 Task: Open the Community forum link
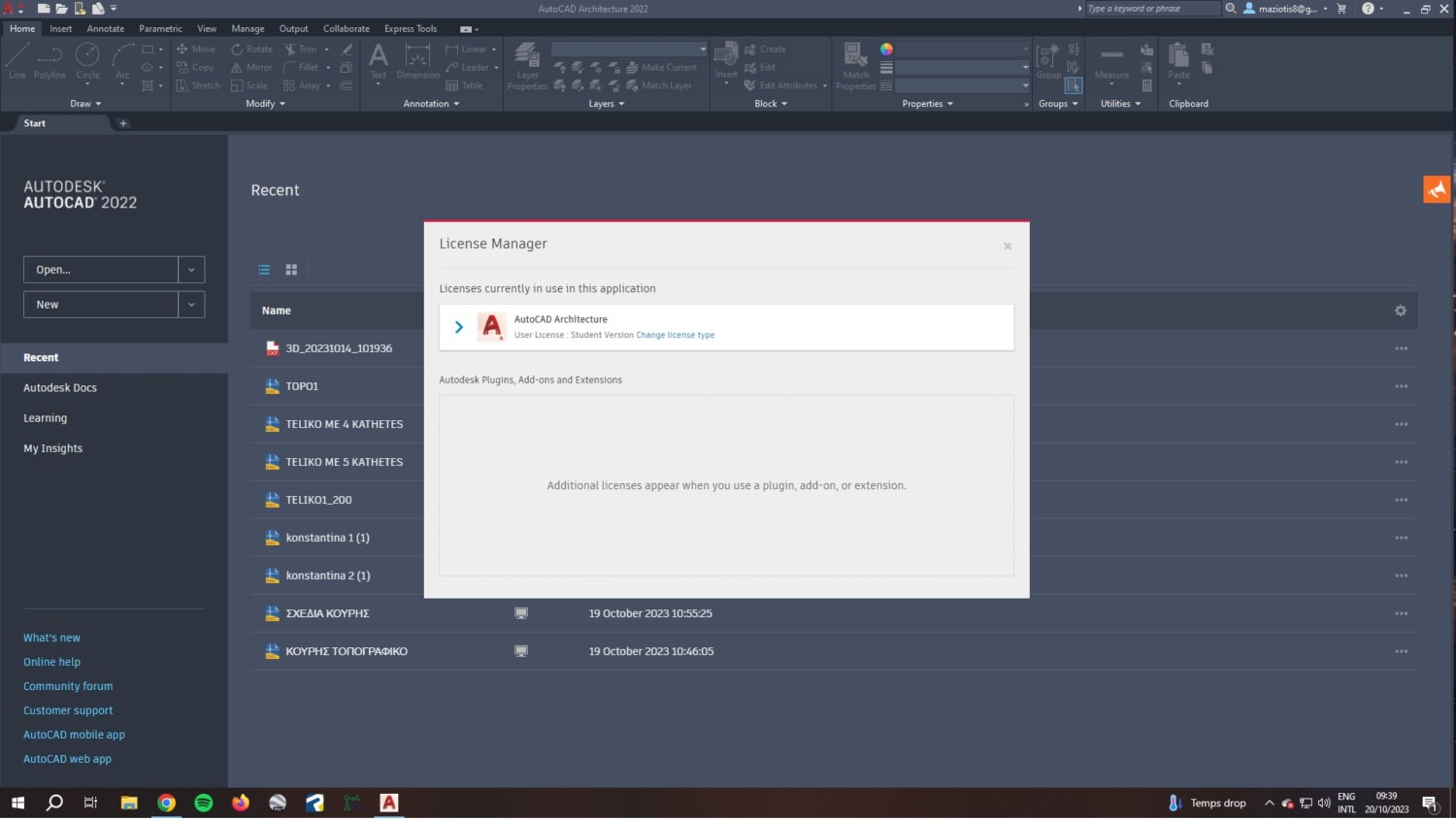tap(68, 686)
